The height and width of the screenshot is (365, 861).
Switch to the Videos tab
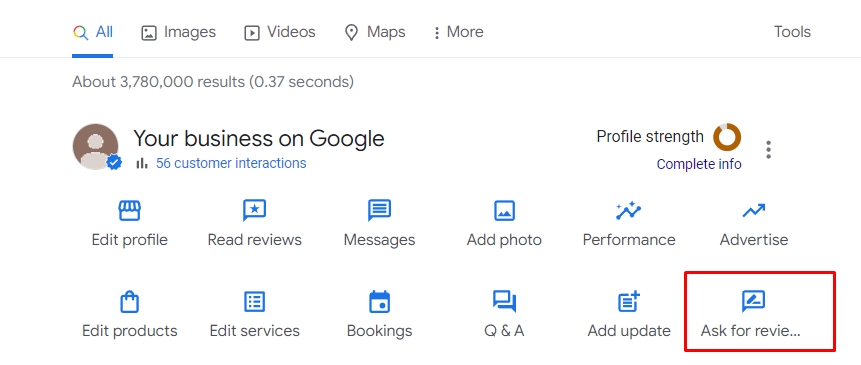click(x=280, y=32)
